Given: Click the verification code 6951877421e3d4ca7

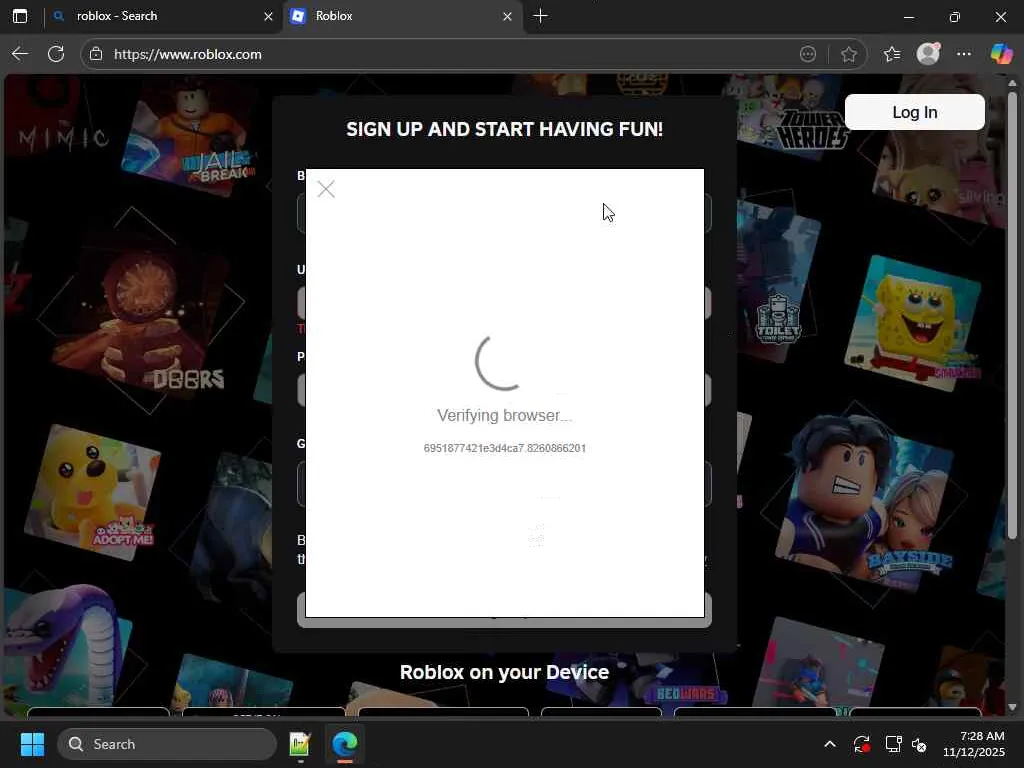Looking at the screenshot, I should tap(505, 448).
